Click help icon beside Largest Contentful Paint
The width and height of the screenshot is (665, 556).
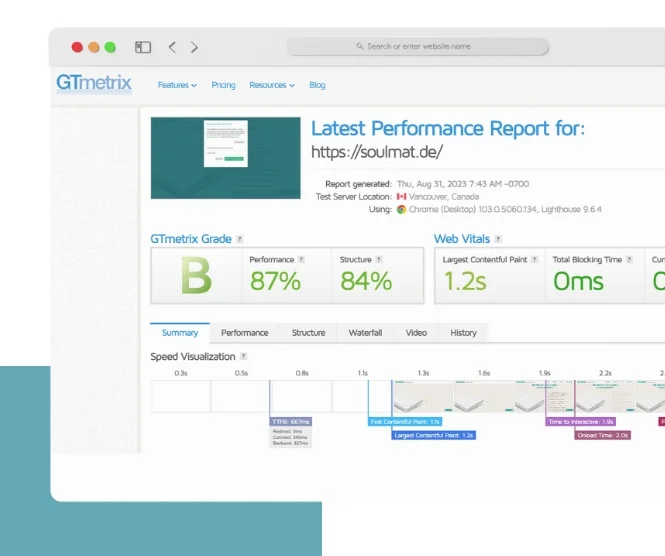point(535,260)
